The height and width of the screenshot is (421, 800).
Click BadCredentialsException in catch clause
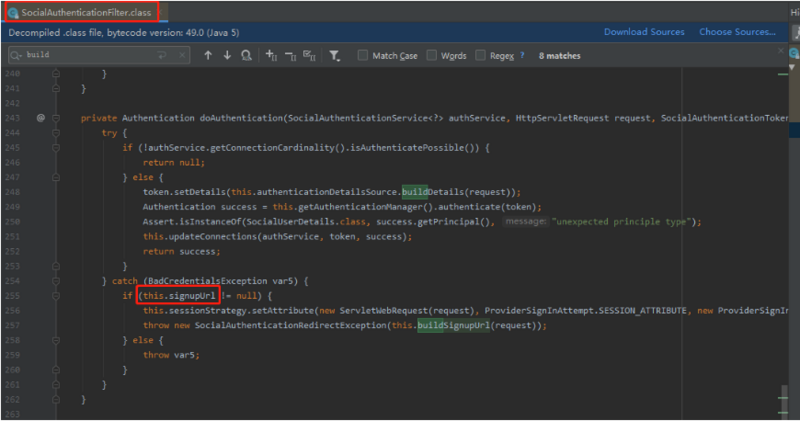208,281
